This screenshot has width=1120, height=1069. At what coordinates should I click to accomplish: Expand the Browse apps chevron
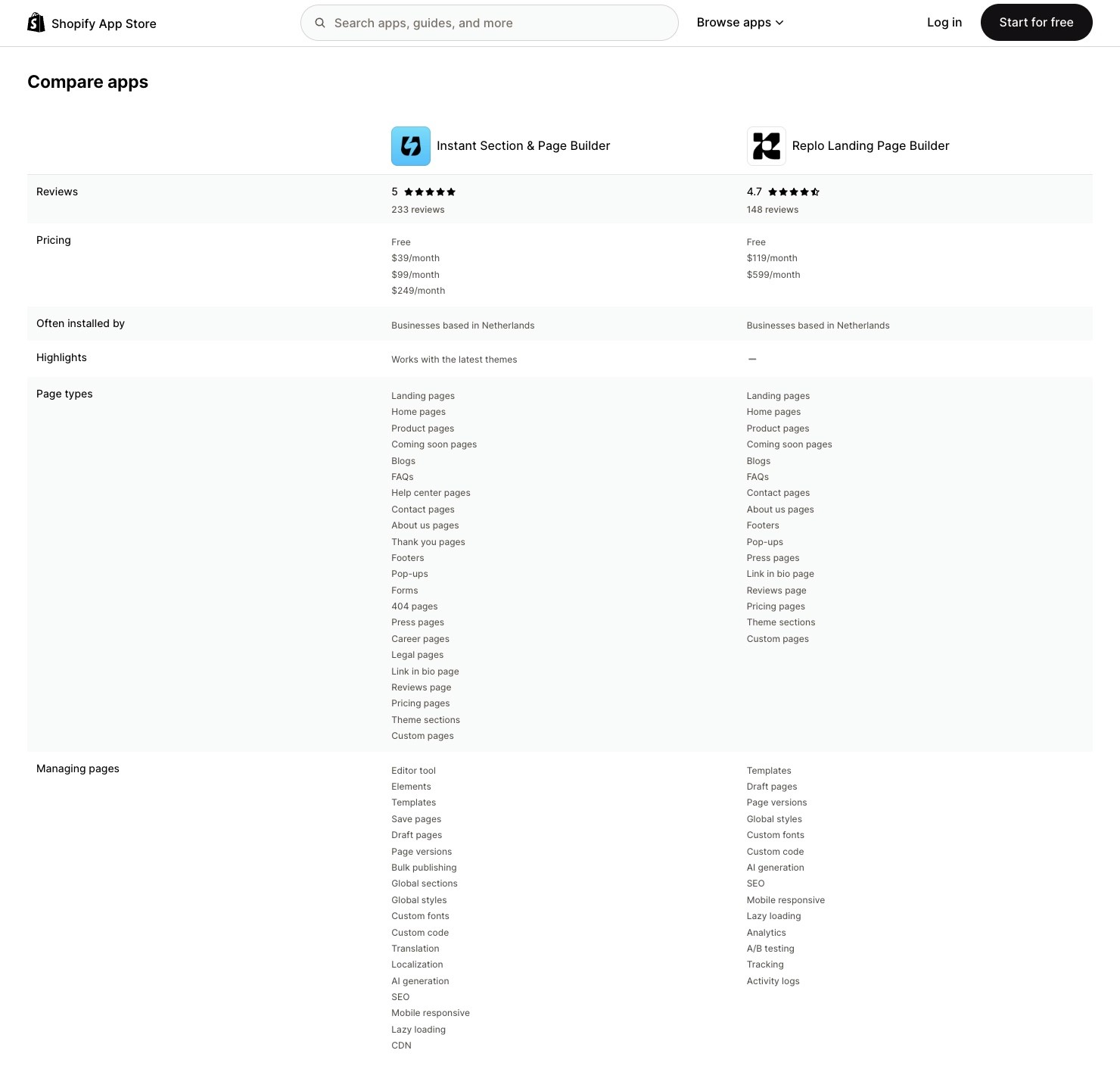[x=779, y=23]
